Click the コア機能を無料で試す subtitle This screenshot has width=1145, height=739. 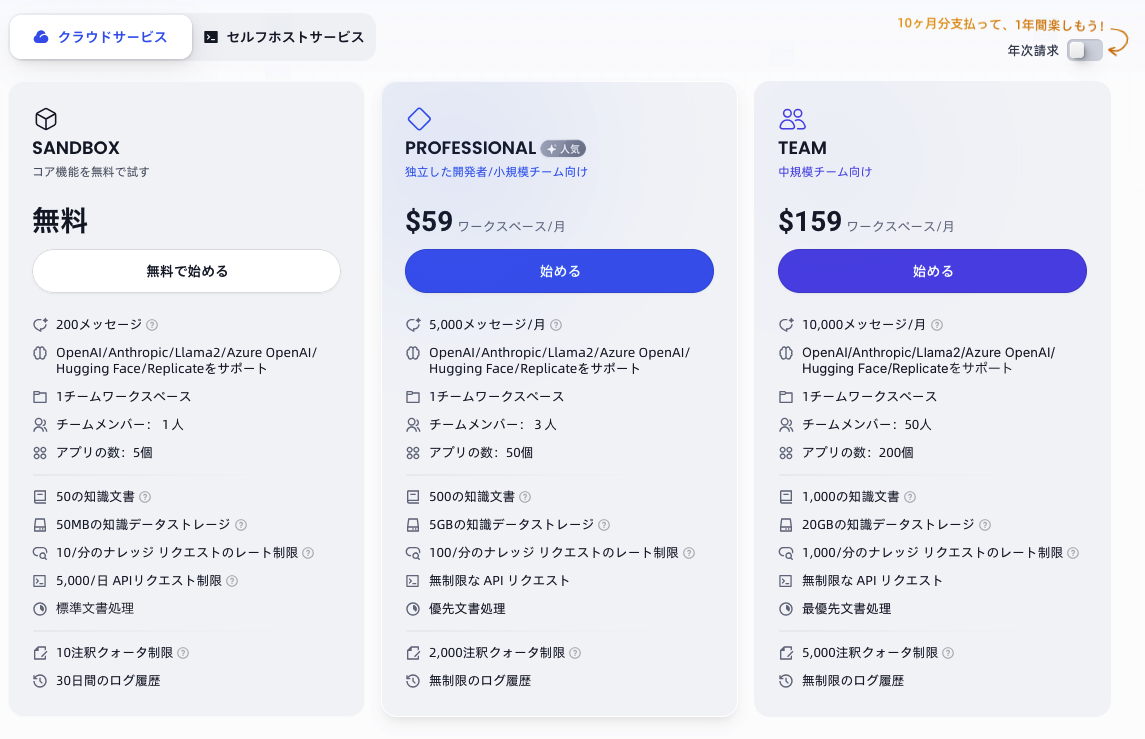91,172
